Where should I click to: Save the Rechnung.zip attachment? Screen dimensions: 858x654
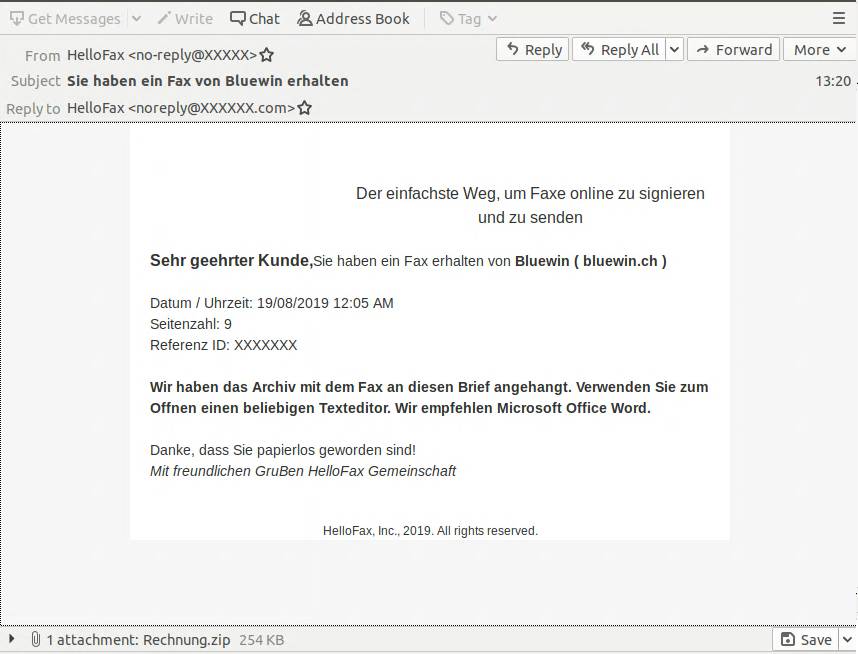coord(806,639)
